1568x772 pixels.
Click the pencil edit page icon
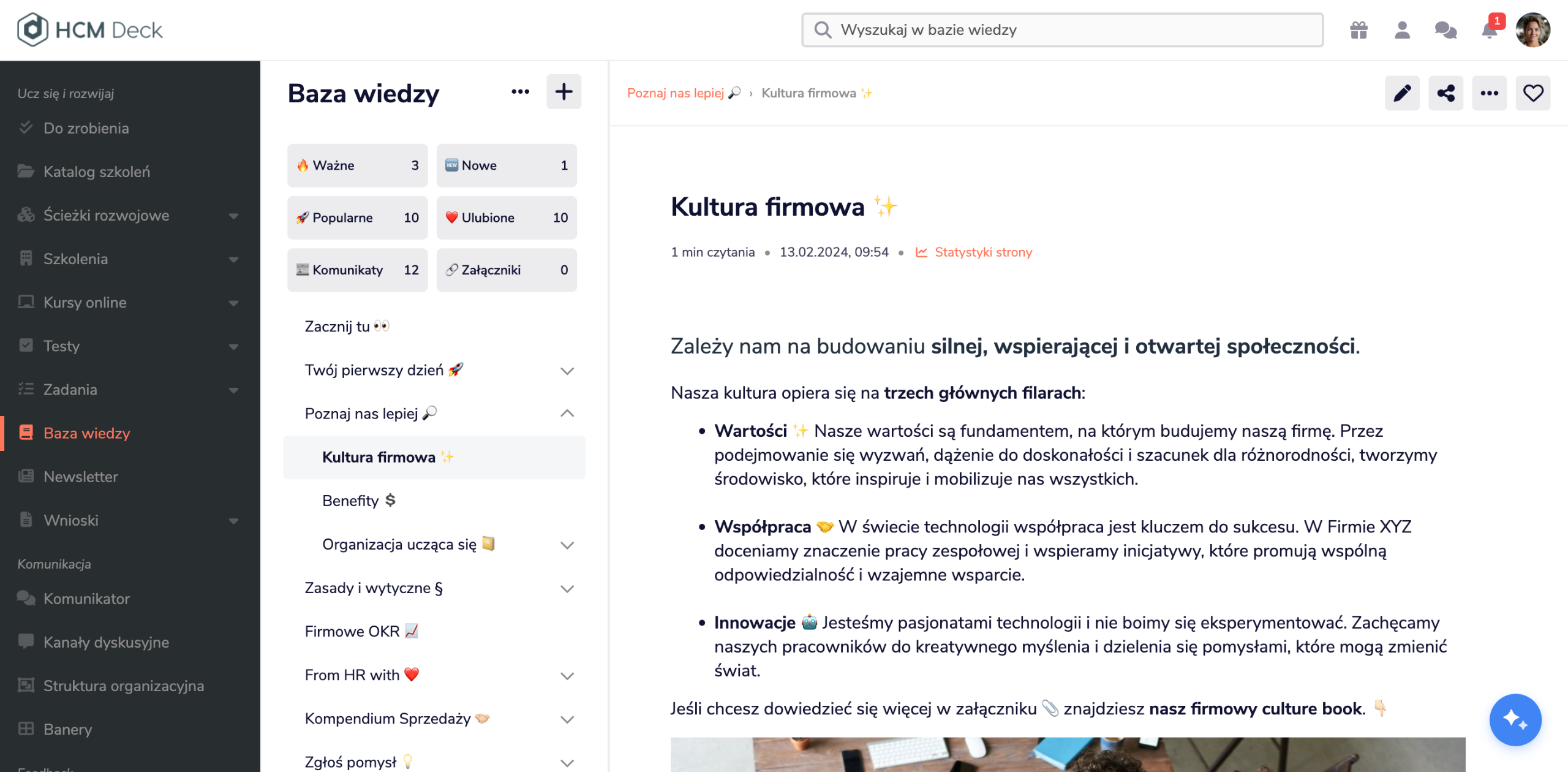[x=1401, y=93]
